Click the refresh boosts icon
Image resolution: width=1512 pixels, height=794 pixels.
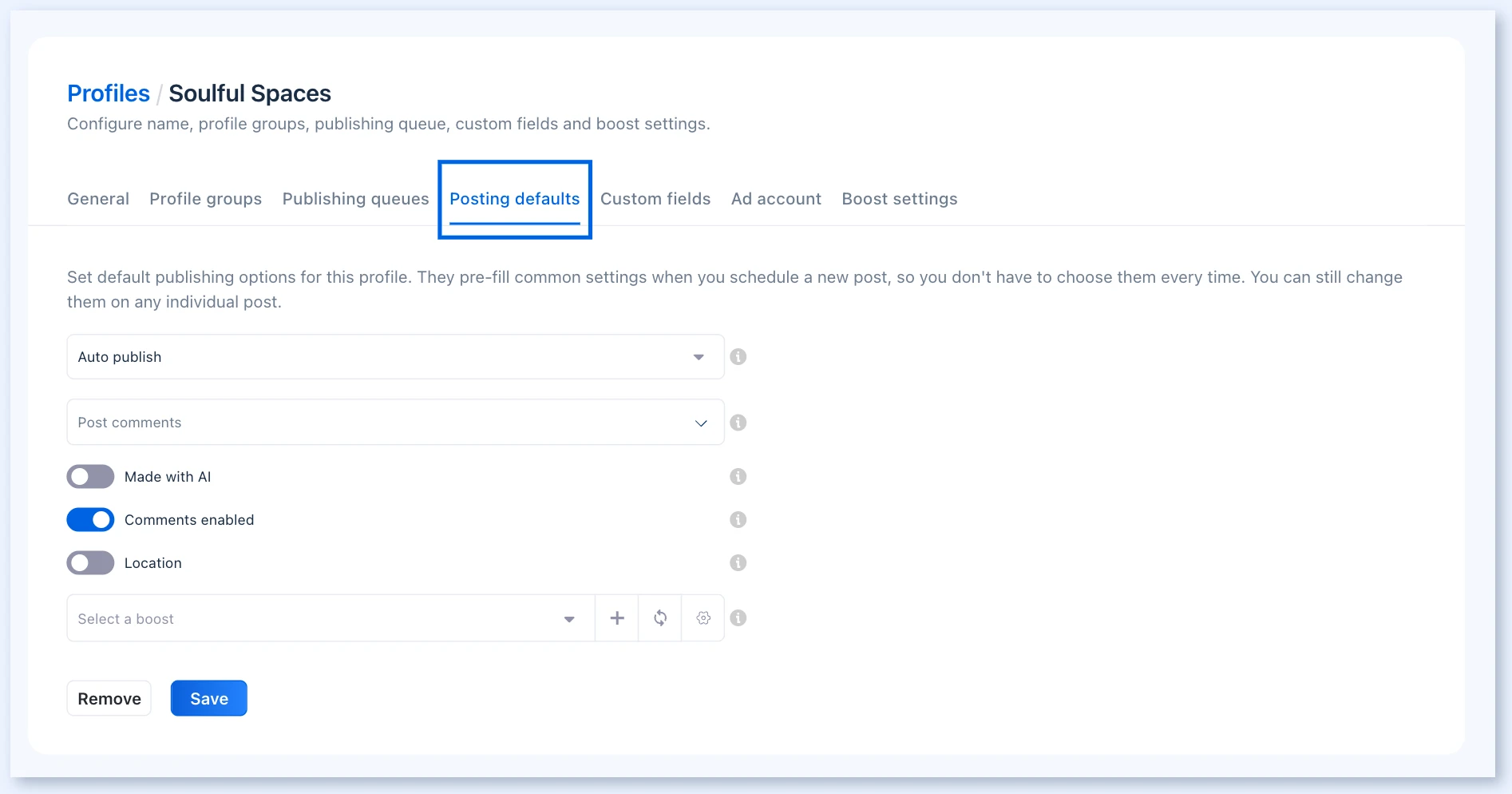[x=660, y=618]
